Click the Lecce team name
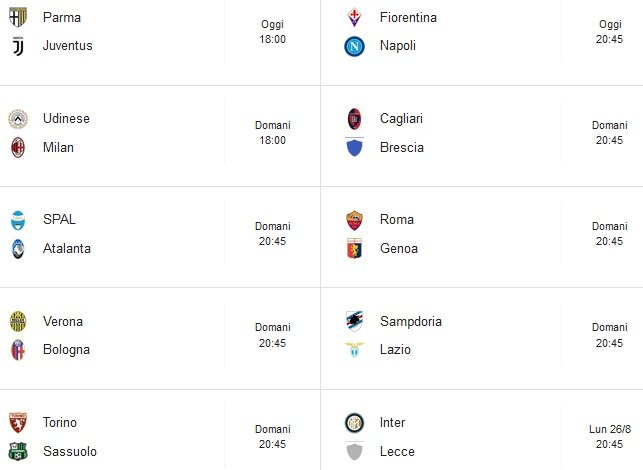 397,451
